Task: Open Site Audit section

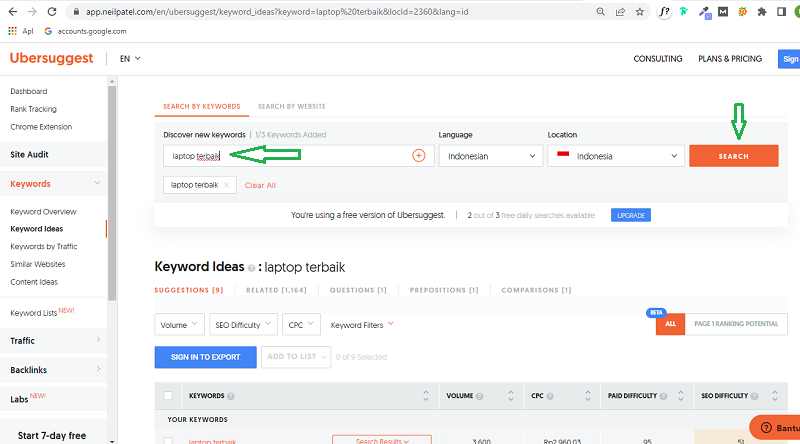Action: [29, 155]
